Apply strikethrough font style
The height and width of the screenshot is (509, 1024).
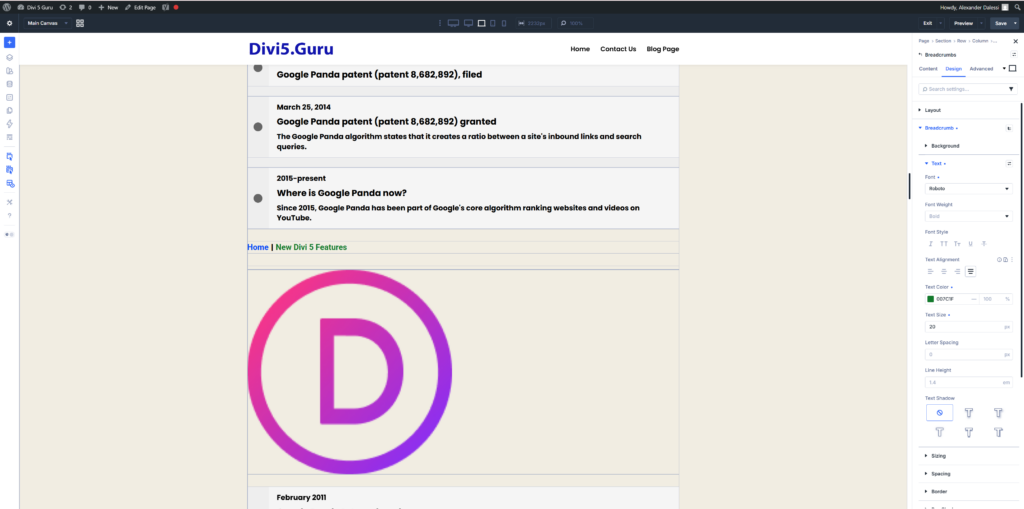click(x=984, y=244)
